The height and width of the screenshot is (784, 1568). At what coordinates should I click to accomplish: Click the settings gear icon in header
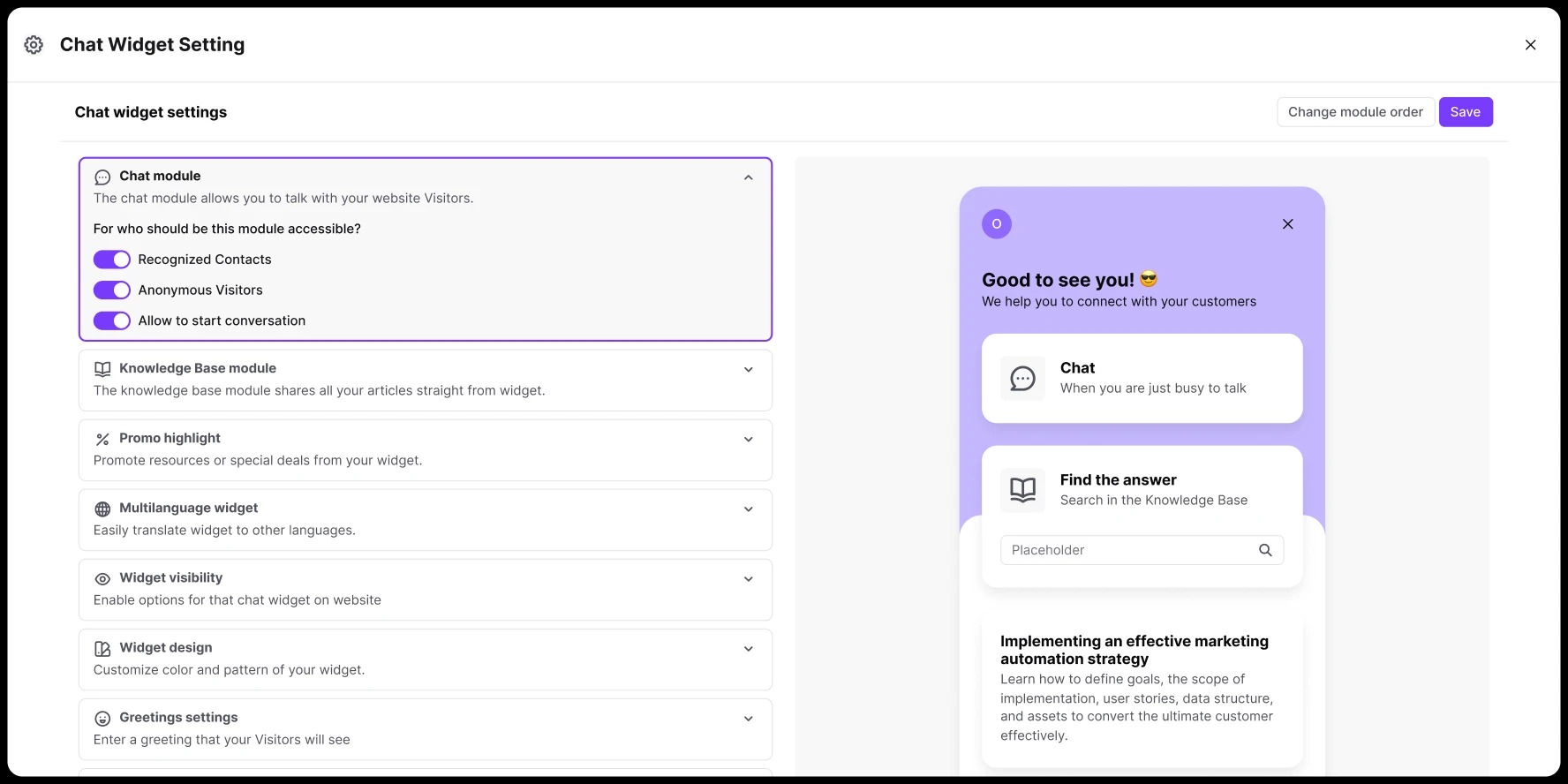tap(34, 45)
